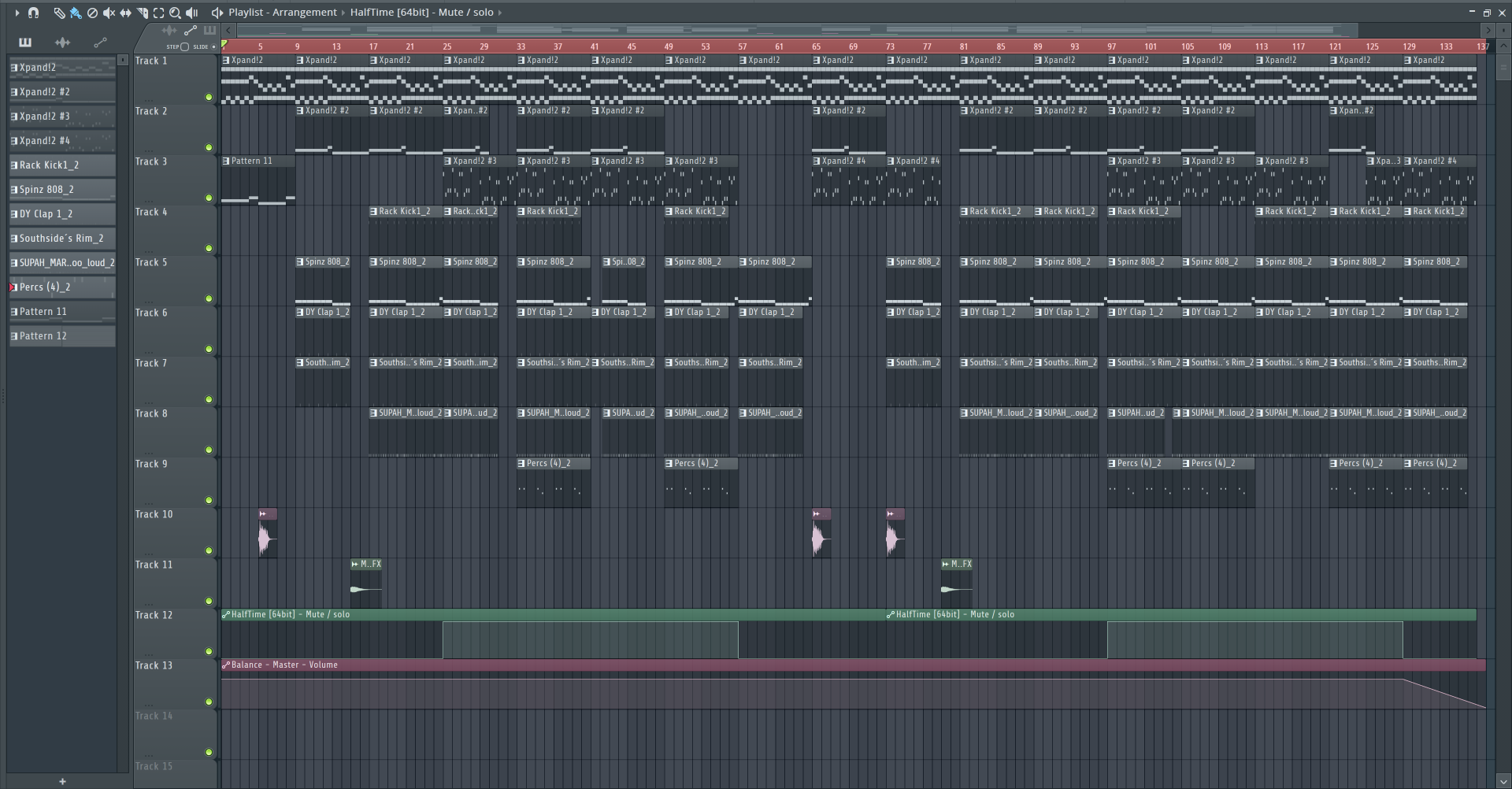Select Rack Kick1_2 in the picker
This screenshot has height=789, width=1512.
pyautogui.click(x=62, y=165)
